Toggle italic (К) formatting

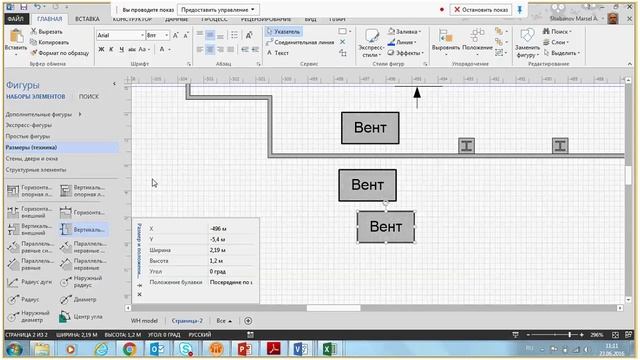(x=111, y=49)
